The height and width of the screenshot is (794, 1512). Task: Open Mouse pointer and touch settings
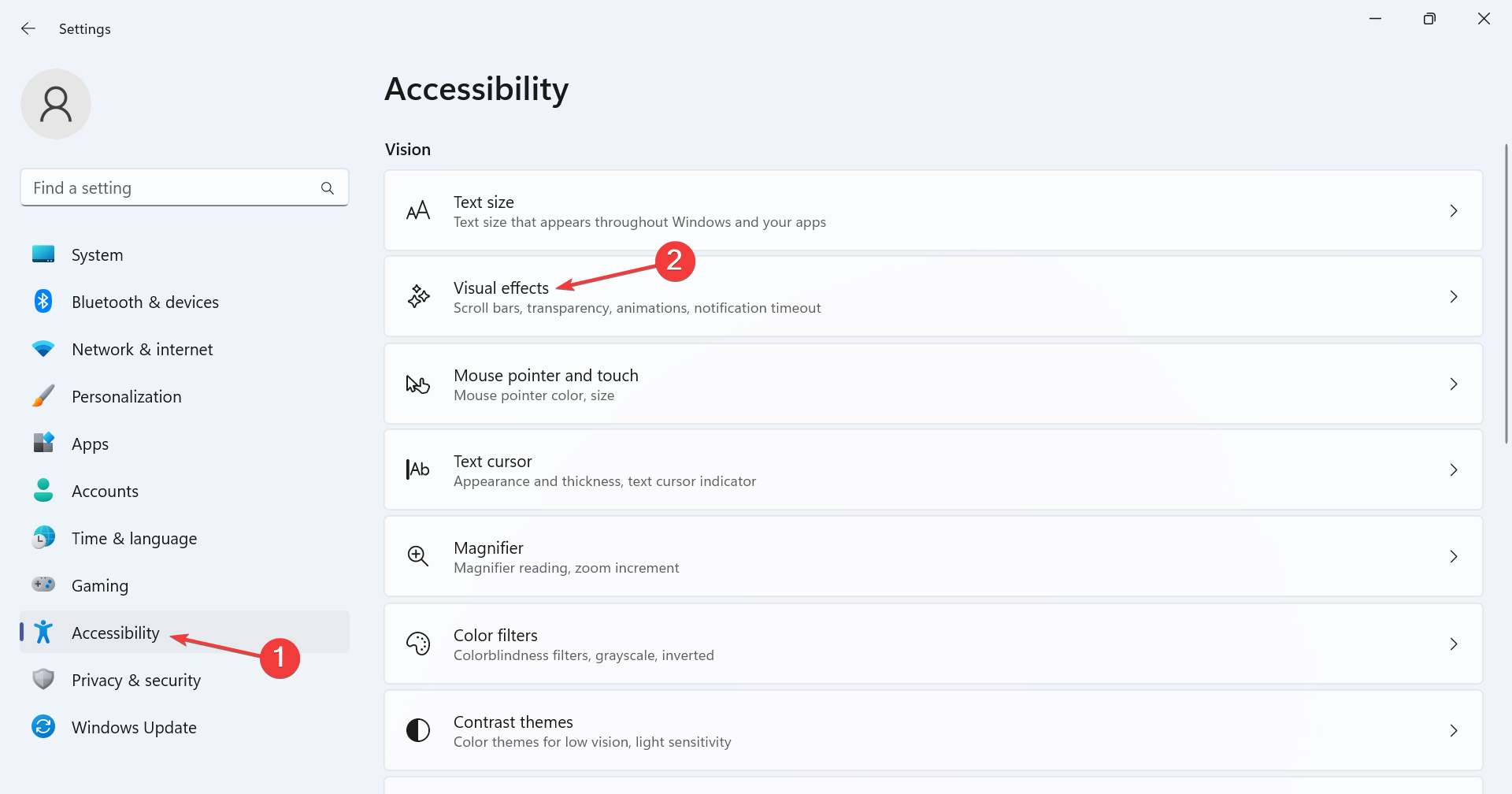click(x=546, y=384)
